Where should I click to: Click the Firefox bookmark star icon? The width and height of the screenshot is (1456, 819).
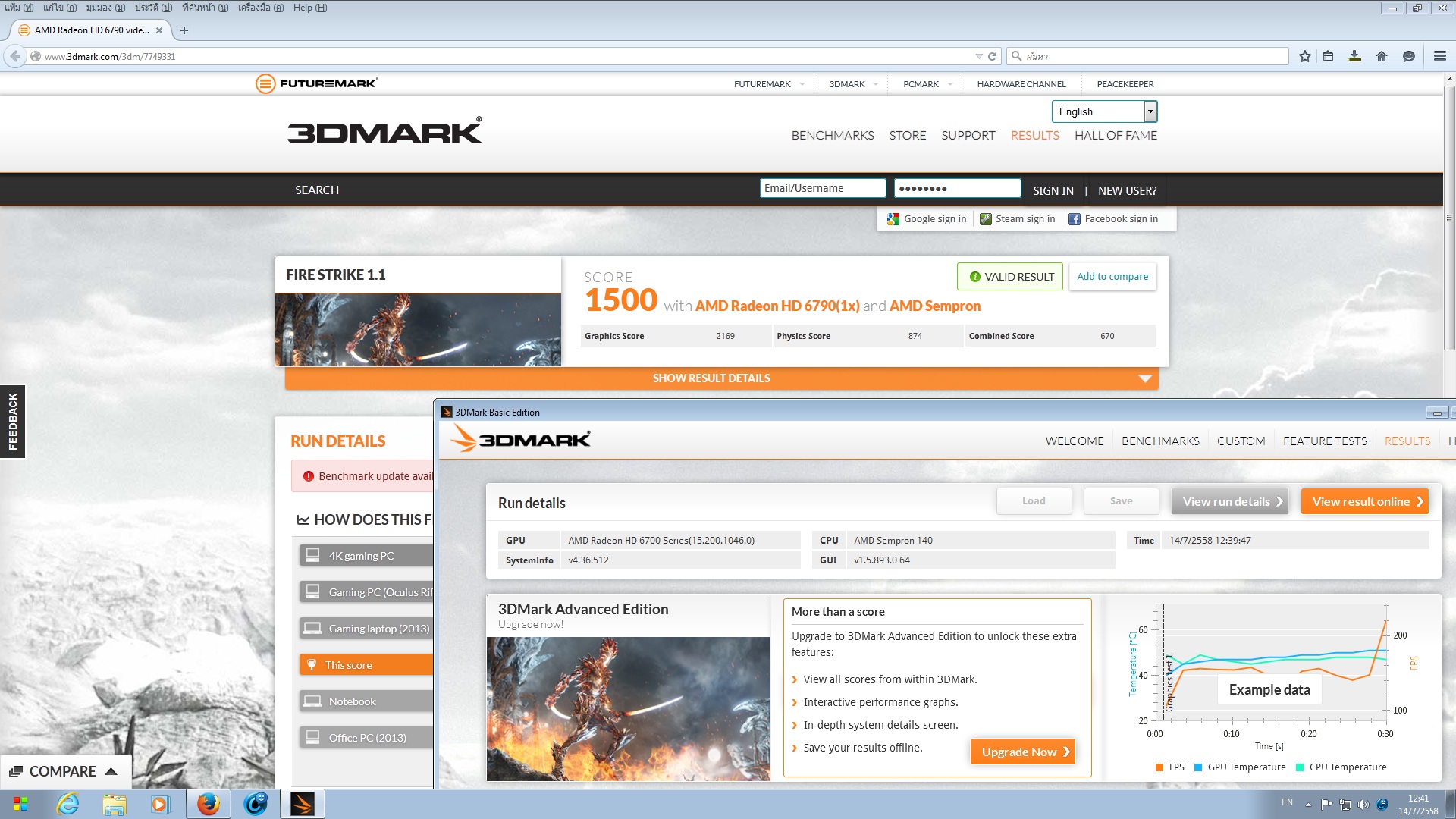pos(1304,56)
